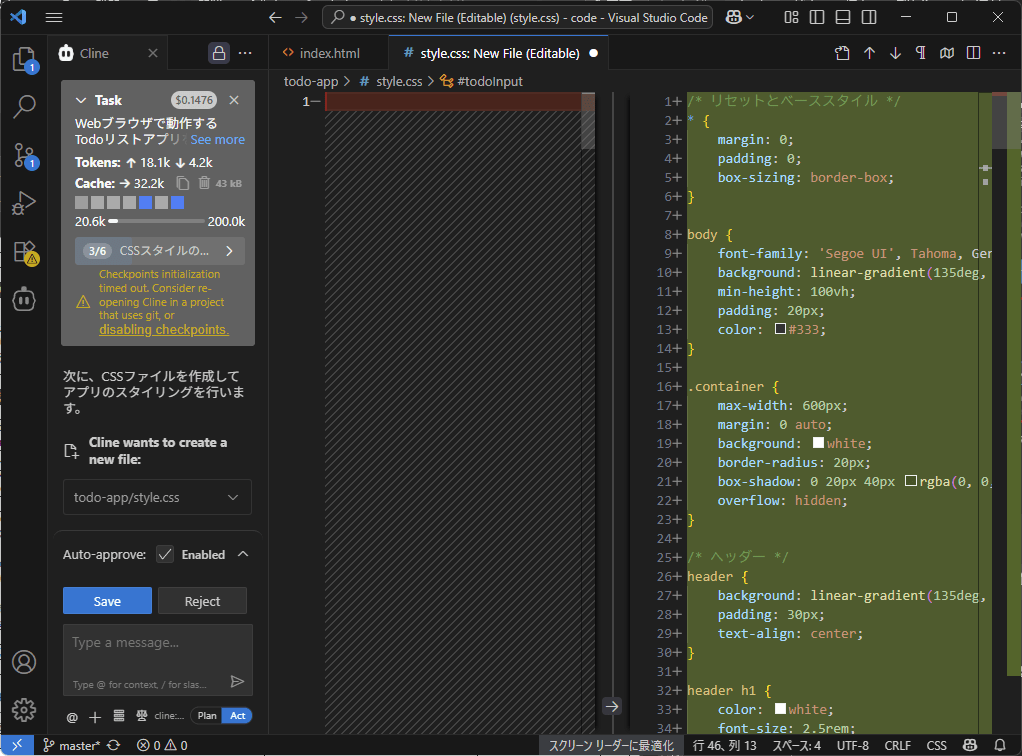1022x756 pixels.
Task: Switch Cline to Plan mode
Action: [x=207, y=715]
